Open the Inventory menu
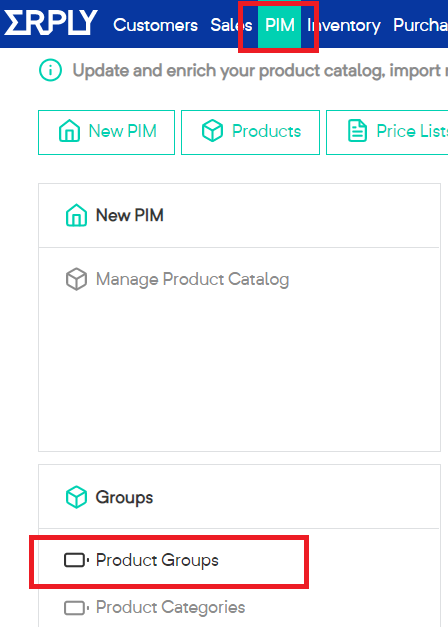The height and width of the screenshot is (627, 448). pos(344,25)
